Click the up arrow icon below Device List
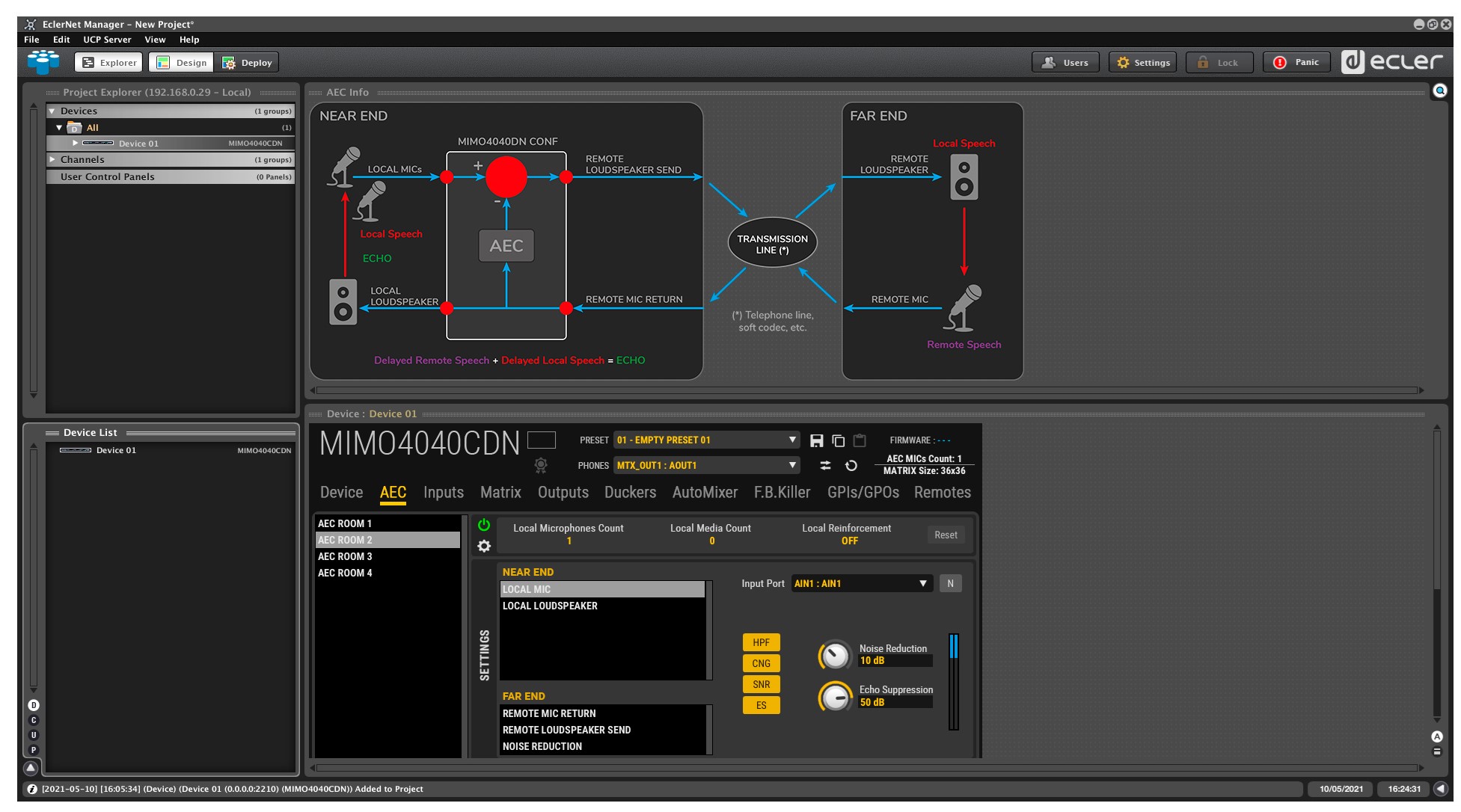Image resolution: width=1461 pixels, height=812 pixels. [x=31, y=768]
